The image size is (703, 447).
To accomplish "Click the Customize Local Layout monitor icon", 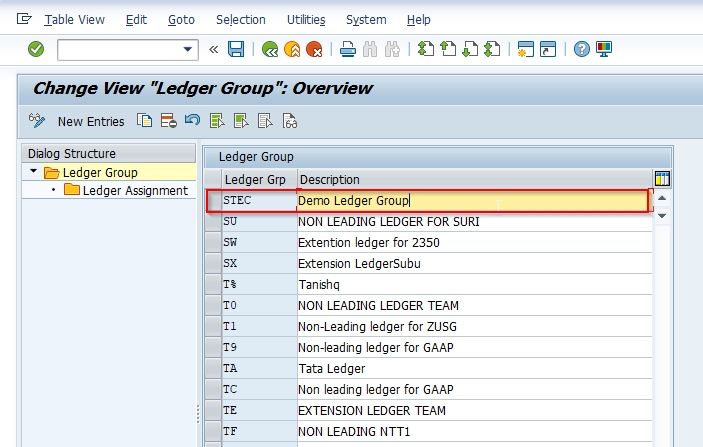I will point(604,49).
